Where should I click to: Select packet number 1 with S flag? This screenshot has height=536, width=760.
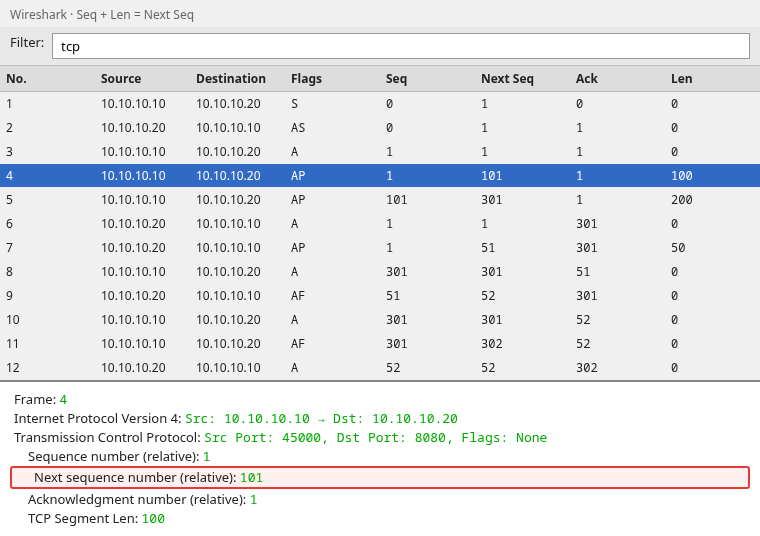[380, 104]
